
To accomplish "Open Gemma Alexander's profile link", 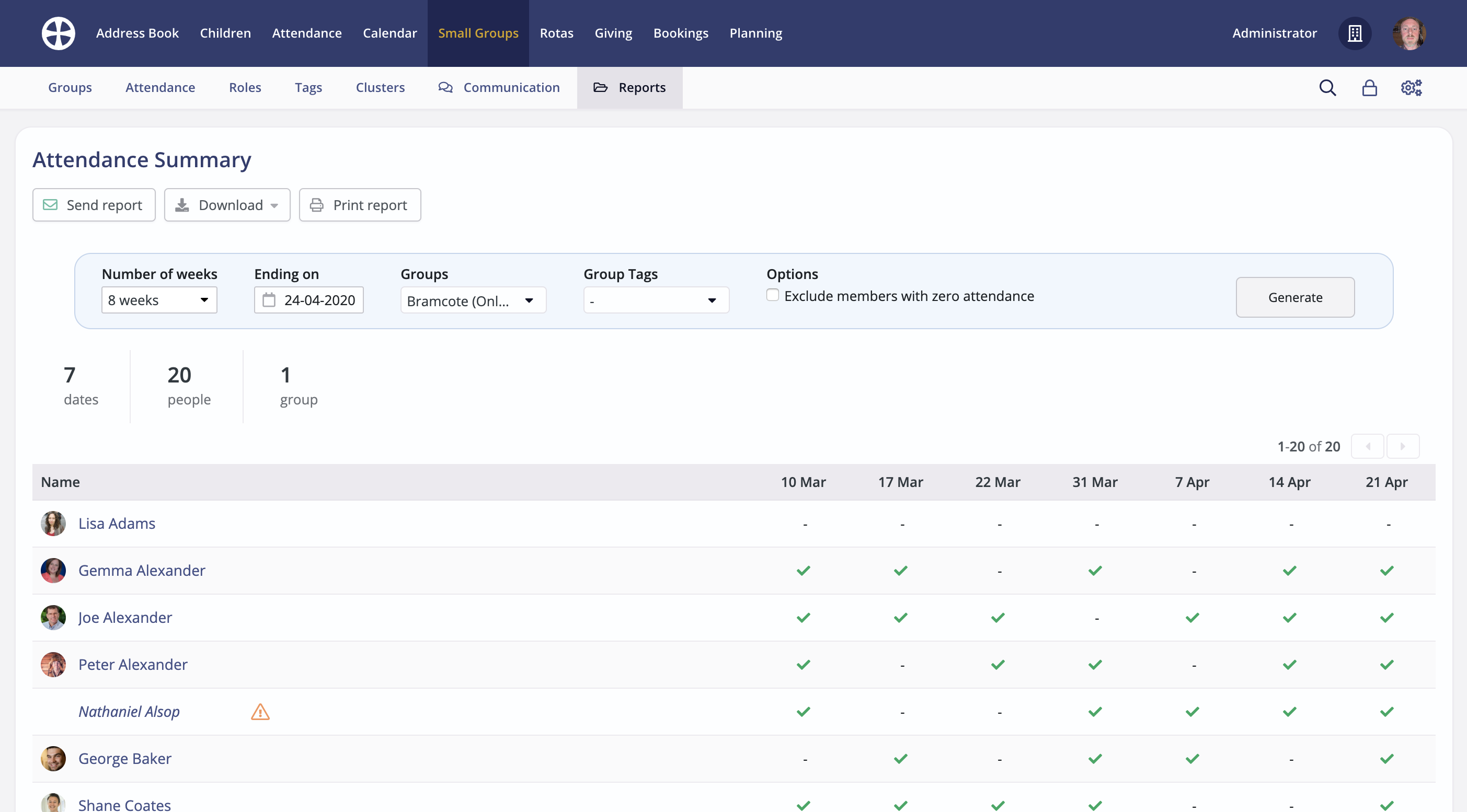I will [141, 570].
